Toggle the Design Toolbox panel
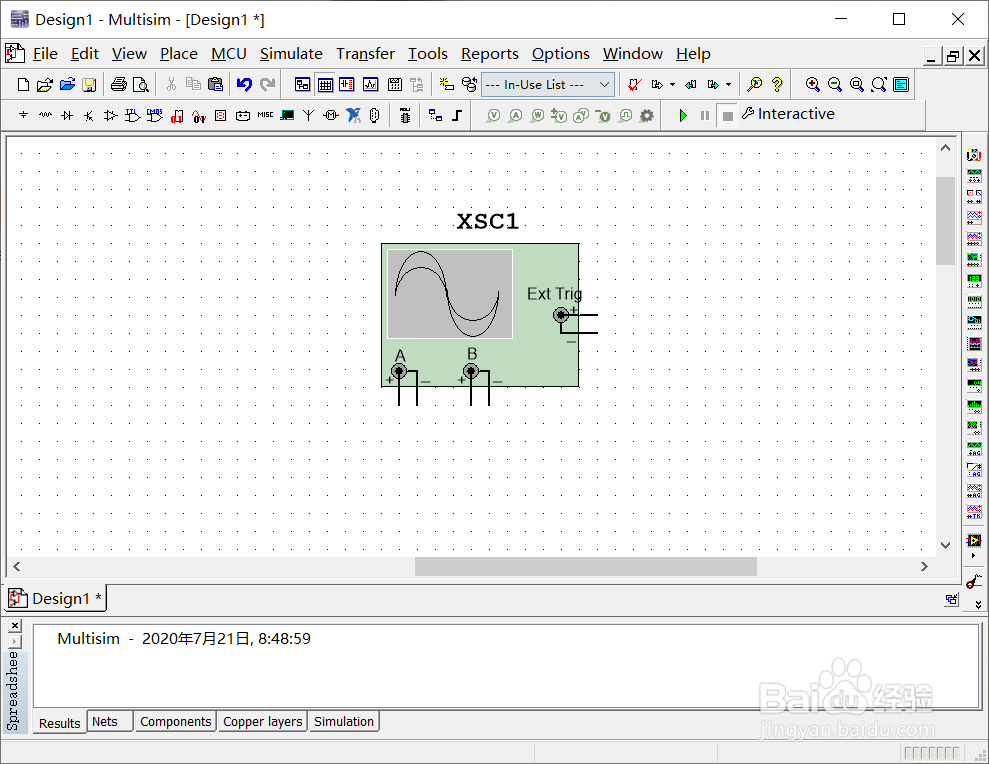This screenshot has height=764, width=989. tap(303, 85)
